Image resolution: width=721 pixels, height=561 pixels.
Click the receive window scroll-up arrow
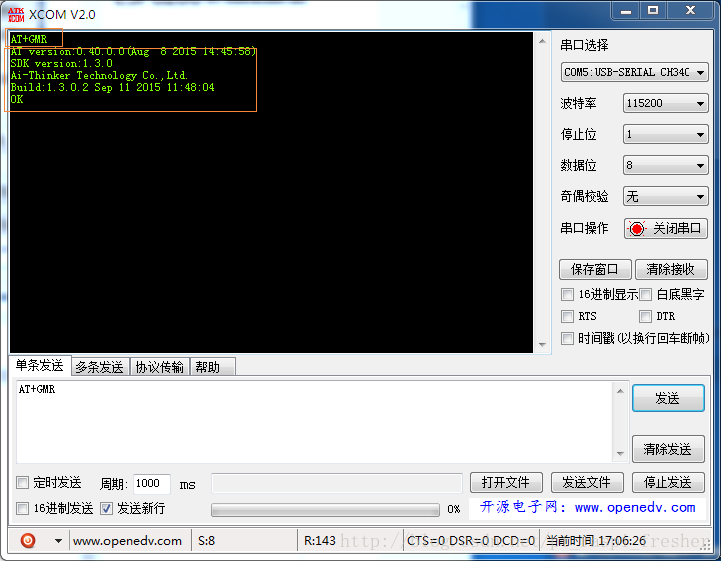[x=542, y=41]
